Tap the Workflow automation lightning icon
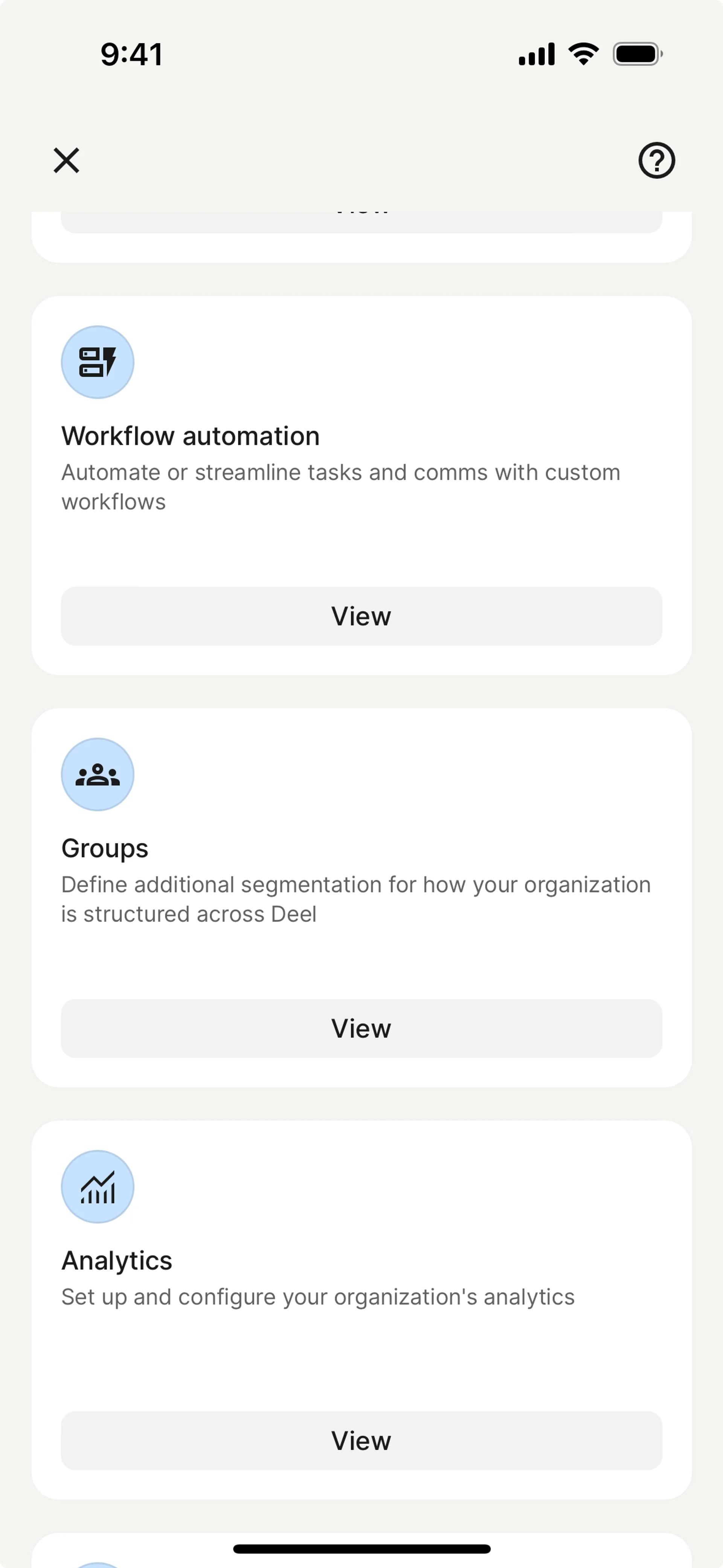723x1568 pixels. (x=98, y=362)
